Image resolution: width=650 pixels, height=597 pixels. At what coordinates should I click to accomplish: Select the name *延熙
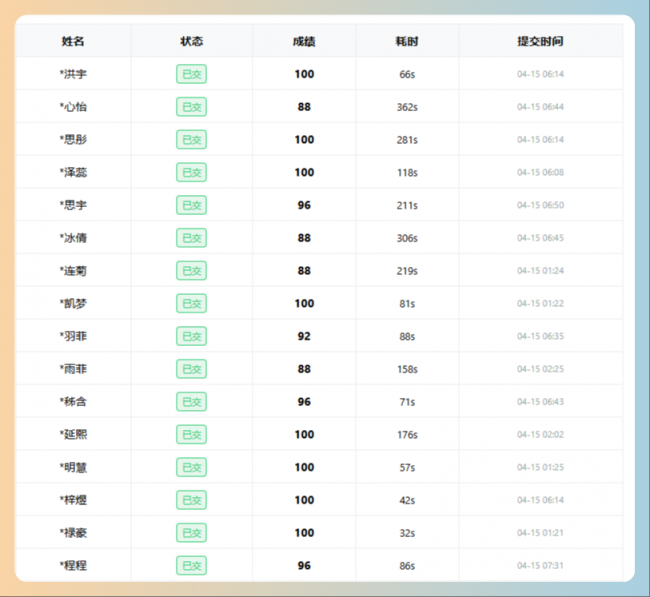coord(74,434)
